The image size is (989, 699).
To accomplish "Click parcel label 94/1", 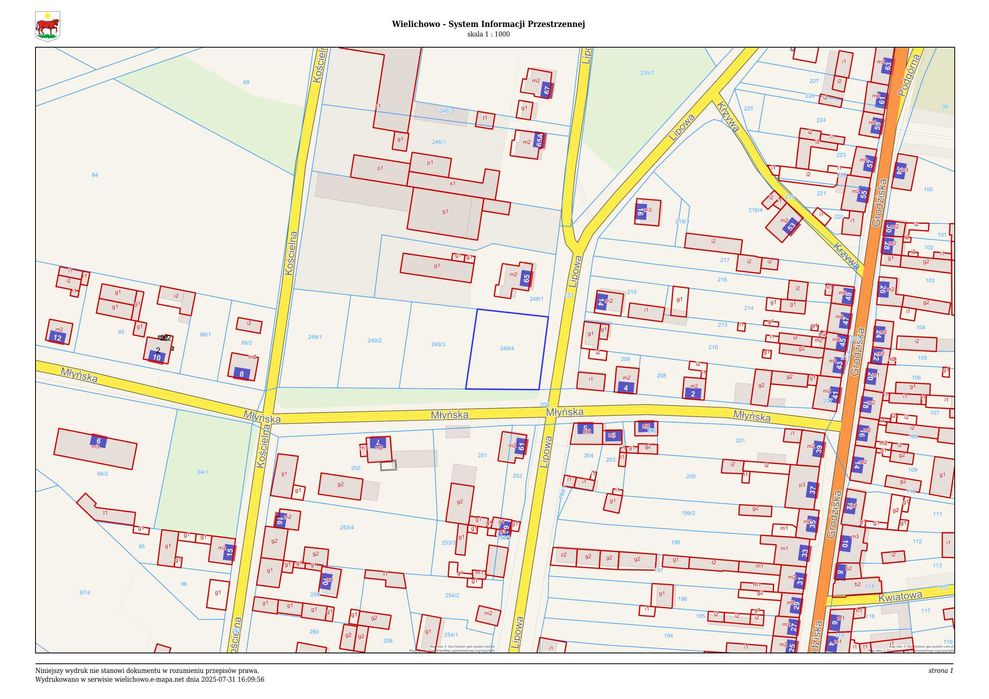I will [x=202, y=473].
